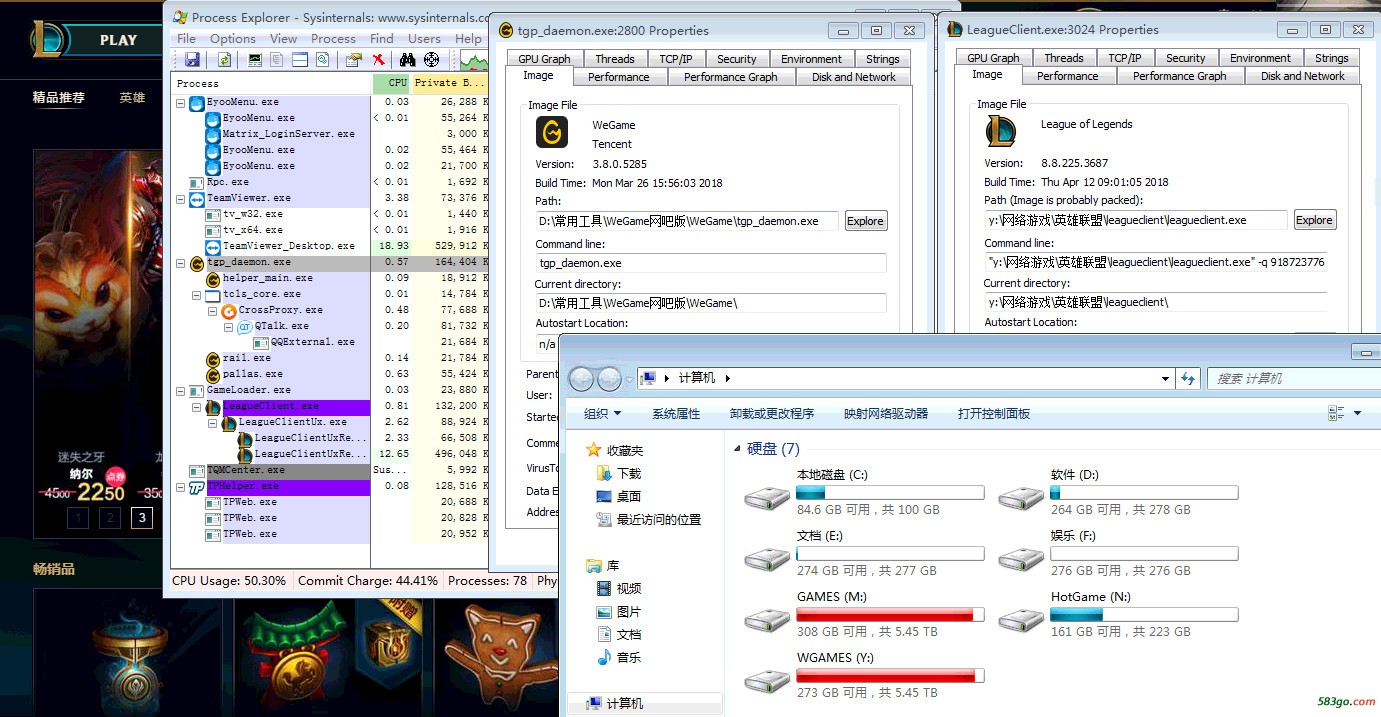Screen dimensions: 1381x717
Task: Click 系统属性 in Explorer toolbar
Action: coord(676,413)
